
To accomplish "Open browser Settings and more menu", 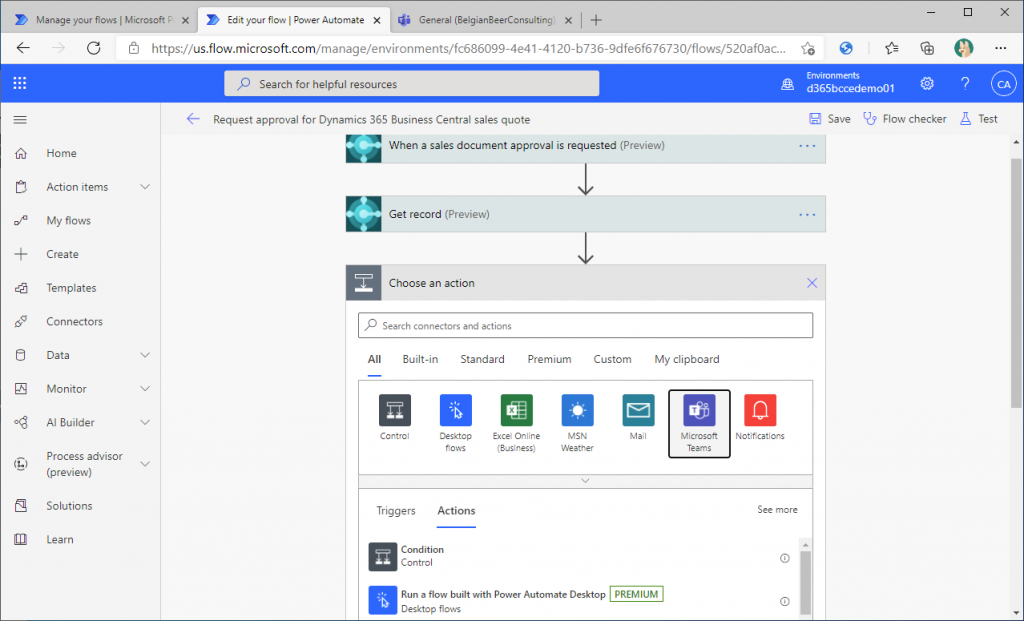I will (x=1000, y=48).
